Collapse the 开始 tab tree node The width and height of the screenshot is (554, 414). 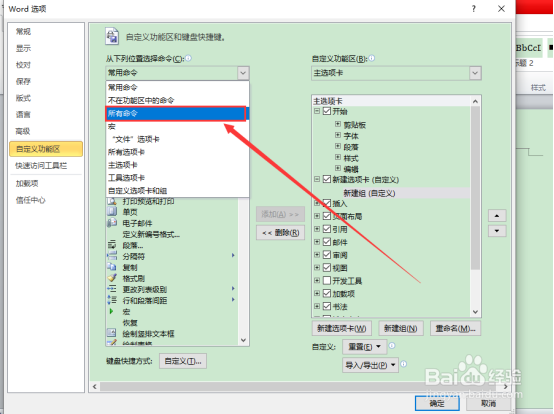pyautogui.click(x=317, y=111)
